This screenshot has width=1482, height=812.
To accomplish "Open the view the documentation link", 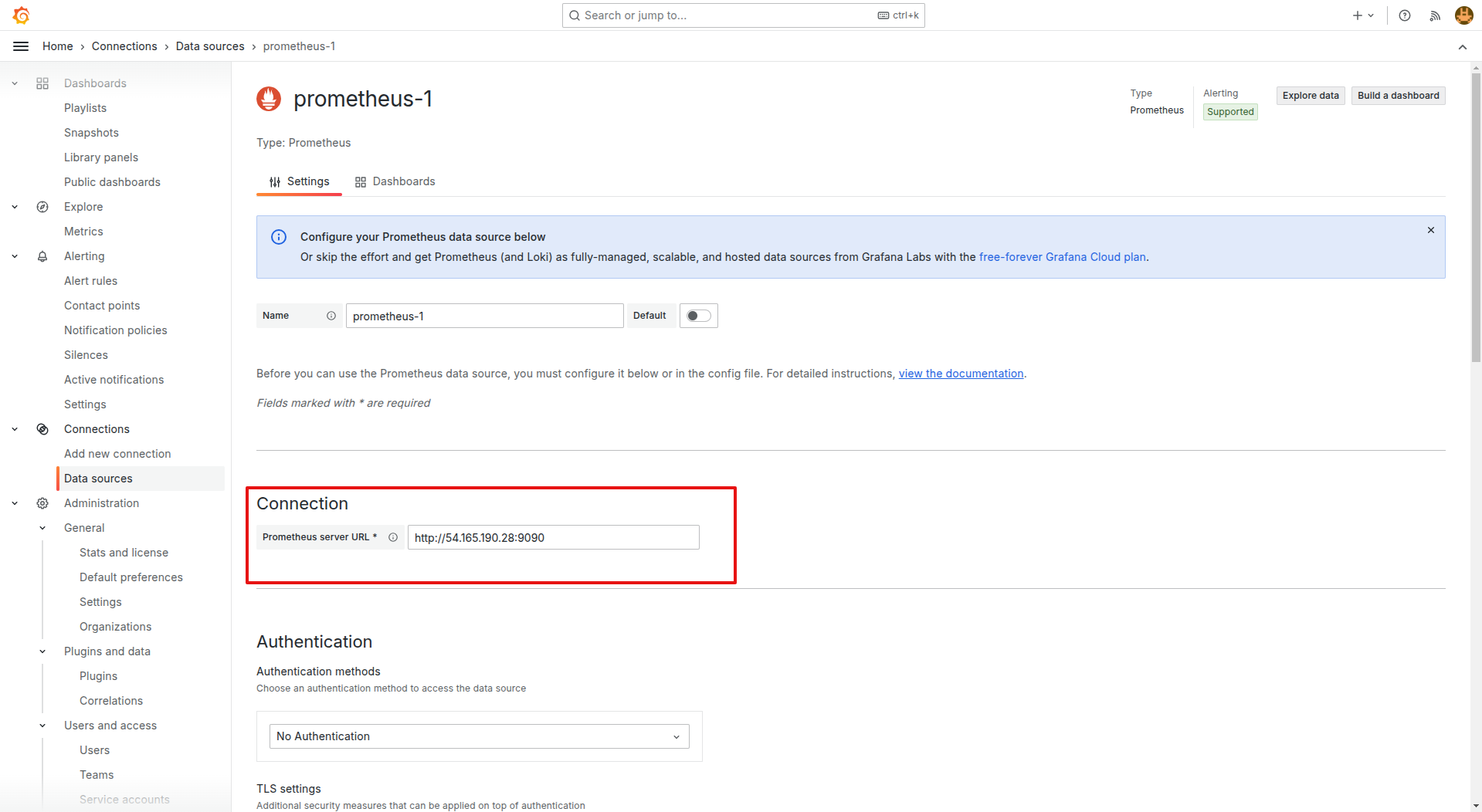I will coord(961,374).
